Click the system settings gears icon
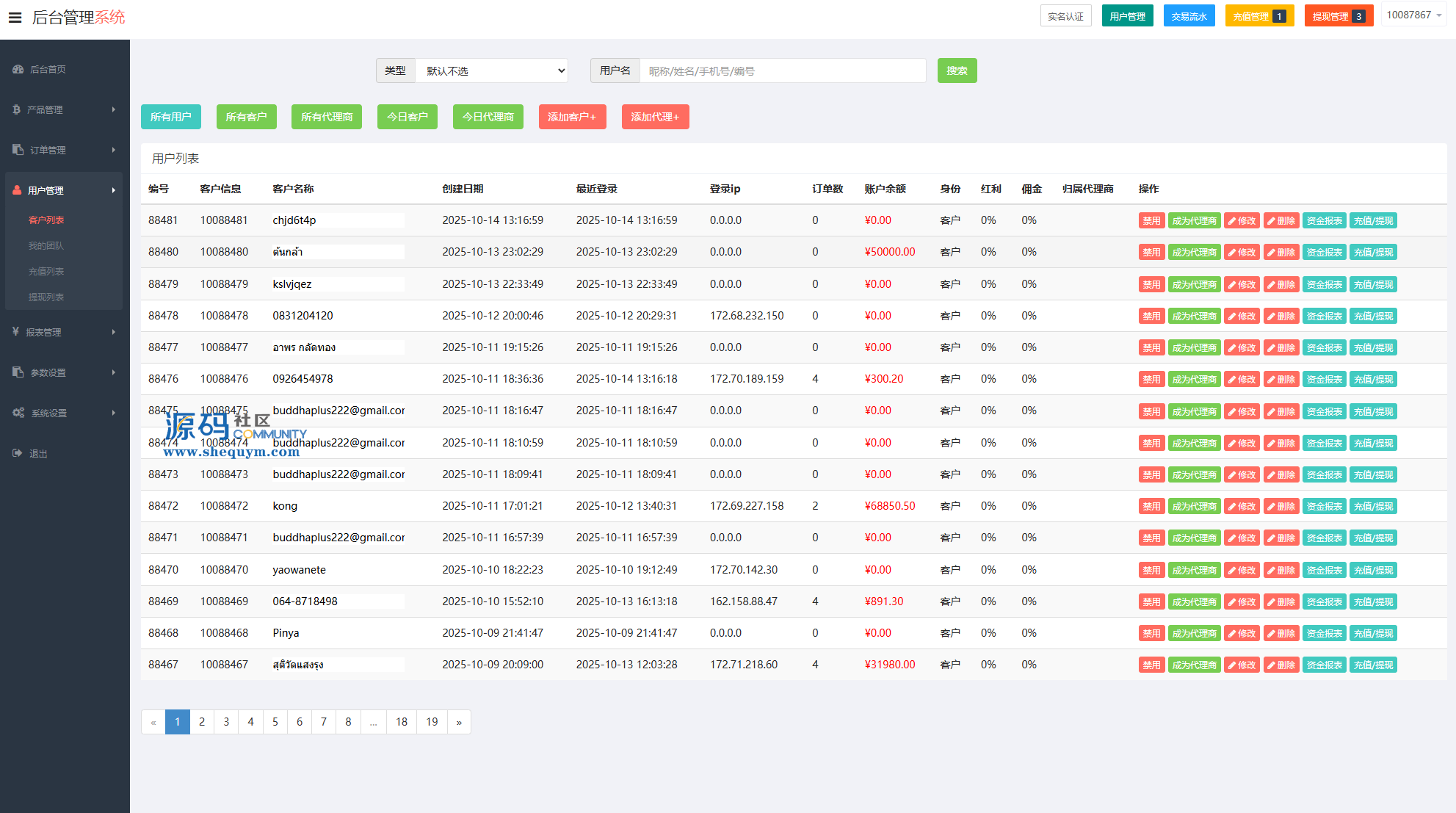 18,413
